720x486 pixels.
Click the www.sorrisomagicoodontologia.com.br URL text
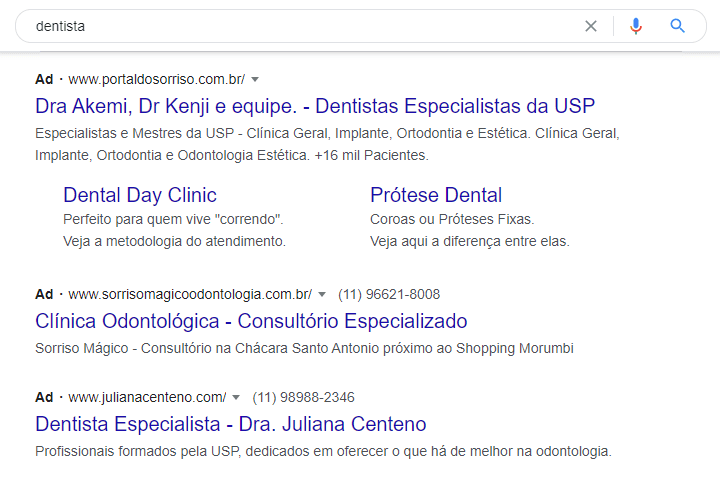190,294
